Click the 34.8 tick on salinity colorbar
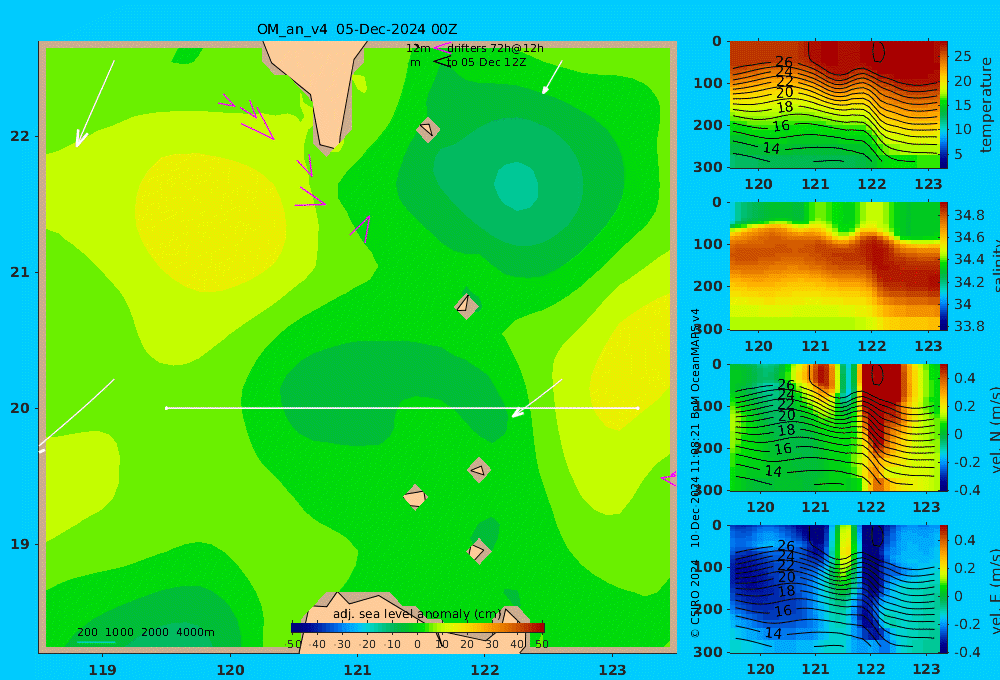This screenshot has width=1000, height=680. pyautogui.click(x=969, y=215)
